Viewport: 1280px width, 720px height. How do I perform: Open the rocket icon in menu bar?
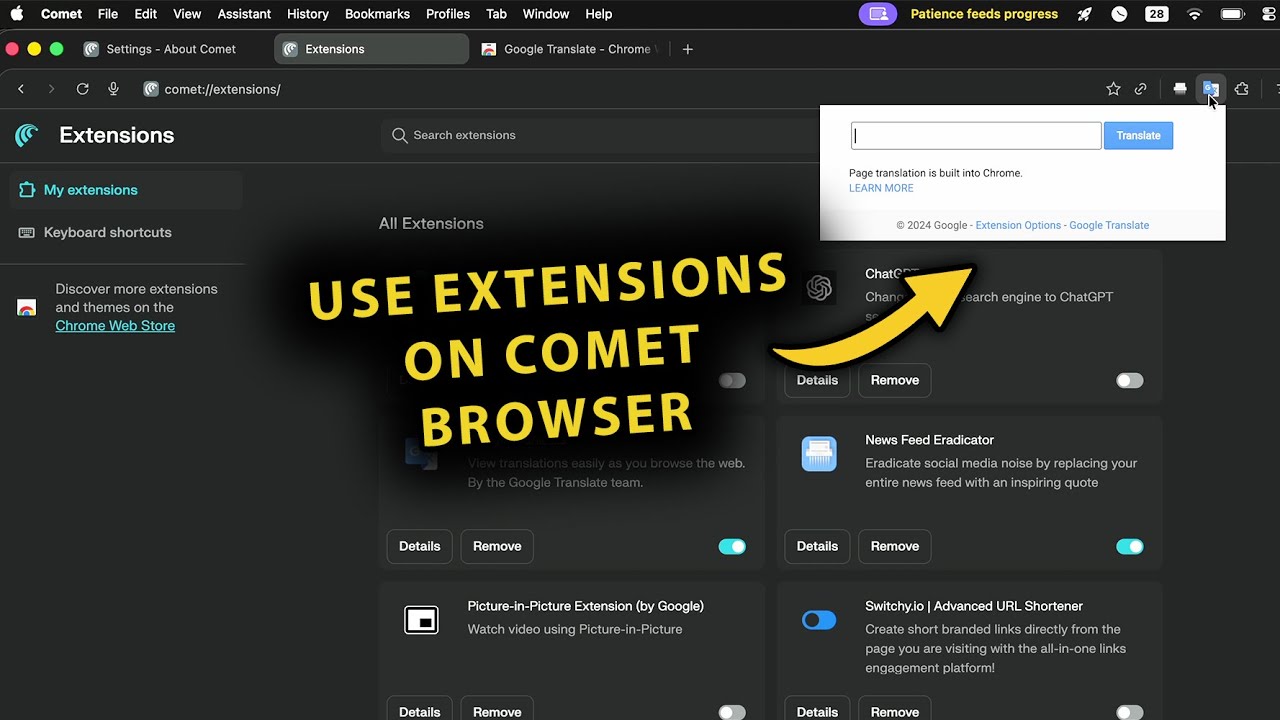pos(1084,14)
